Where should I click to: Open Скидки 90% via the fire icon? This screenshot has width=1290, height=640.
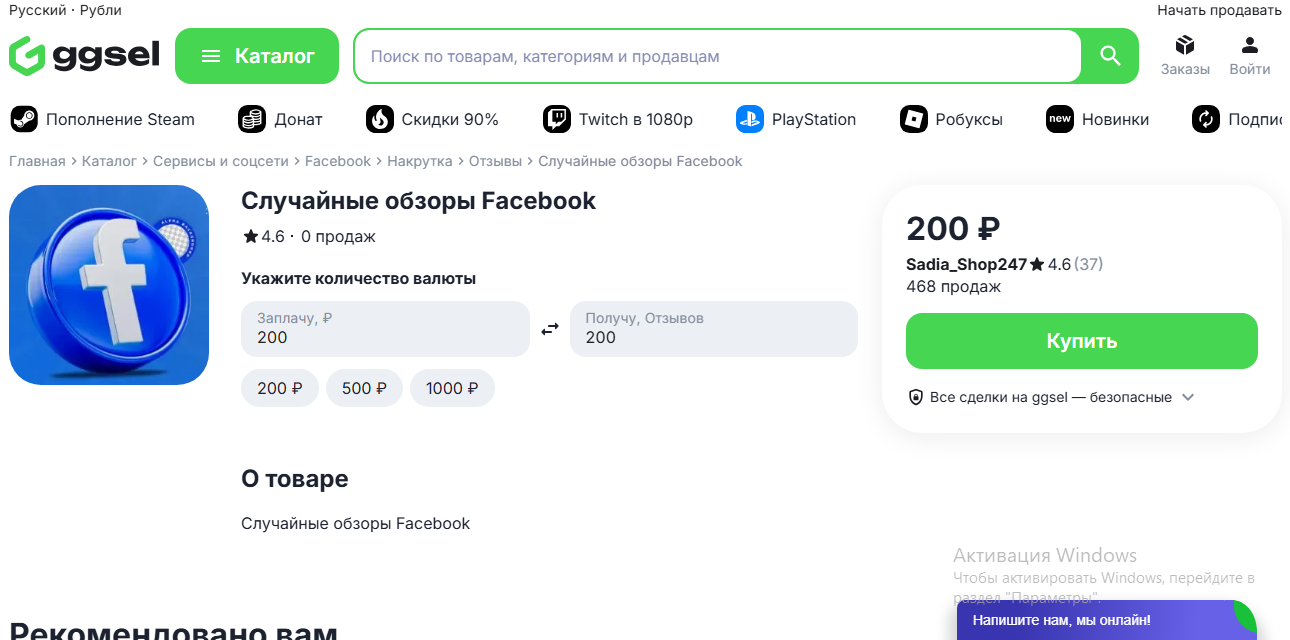[380, 118]
